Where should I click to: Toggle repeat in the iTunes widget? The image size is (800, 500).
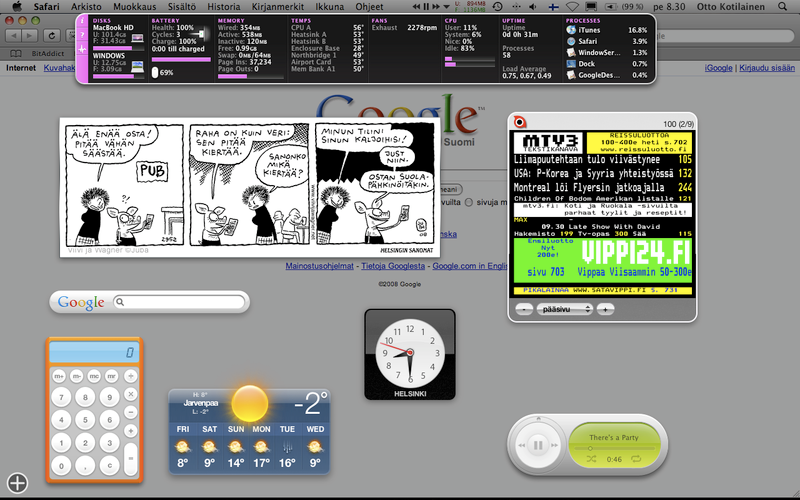pos(636,459)
